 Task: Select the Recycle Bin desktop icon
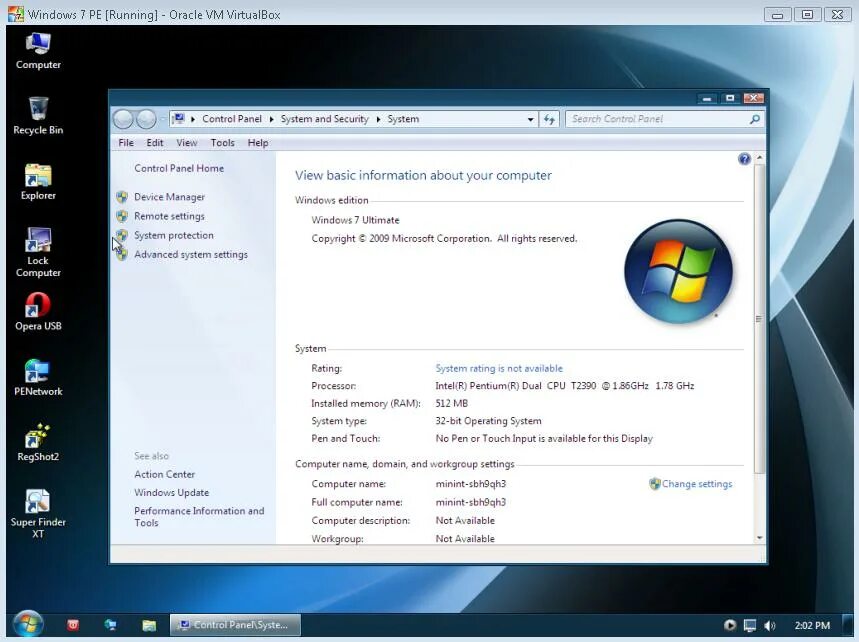point(38,116)
